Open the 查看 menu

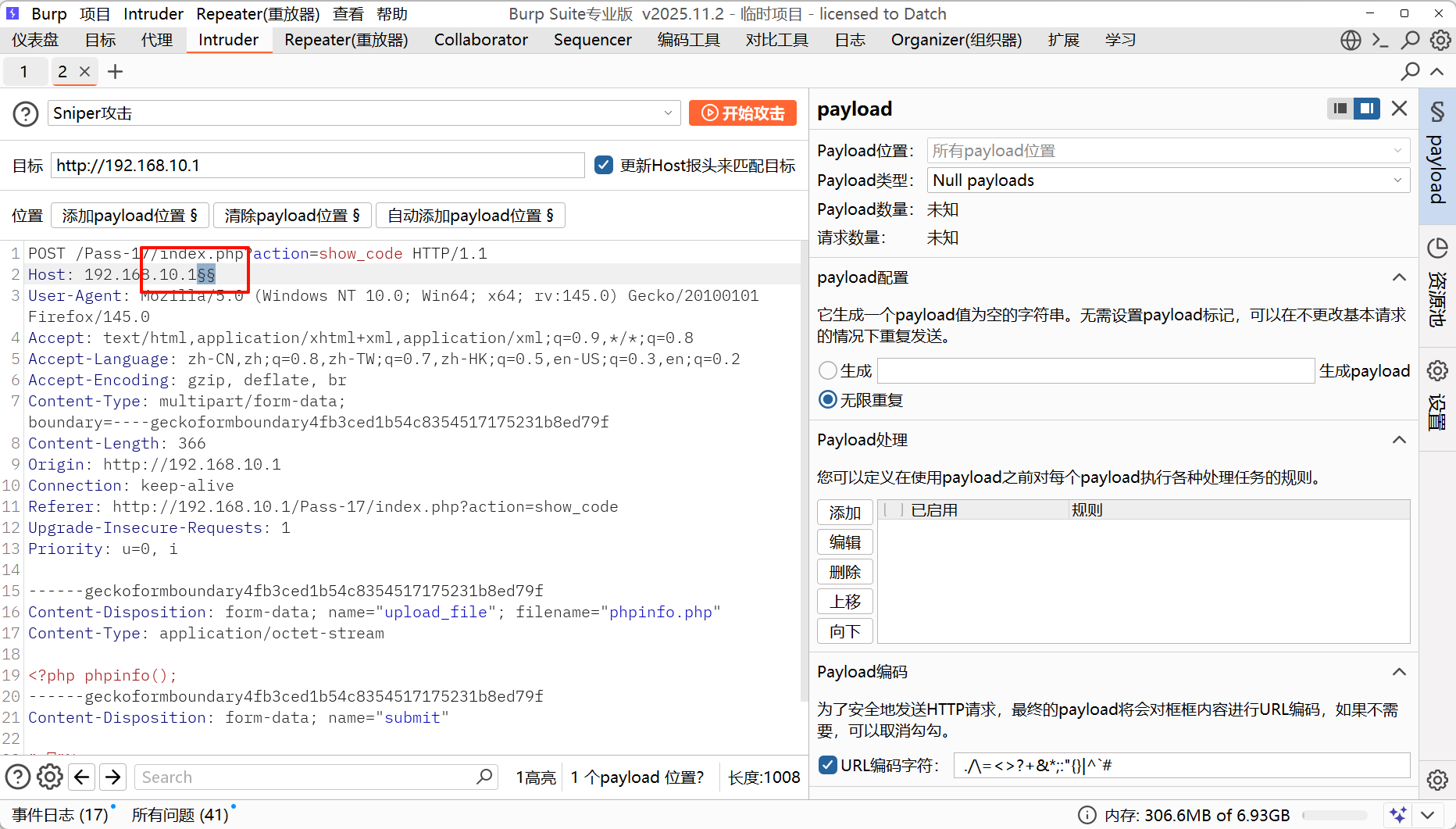[348, 14]
